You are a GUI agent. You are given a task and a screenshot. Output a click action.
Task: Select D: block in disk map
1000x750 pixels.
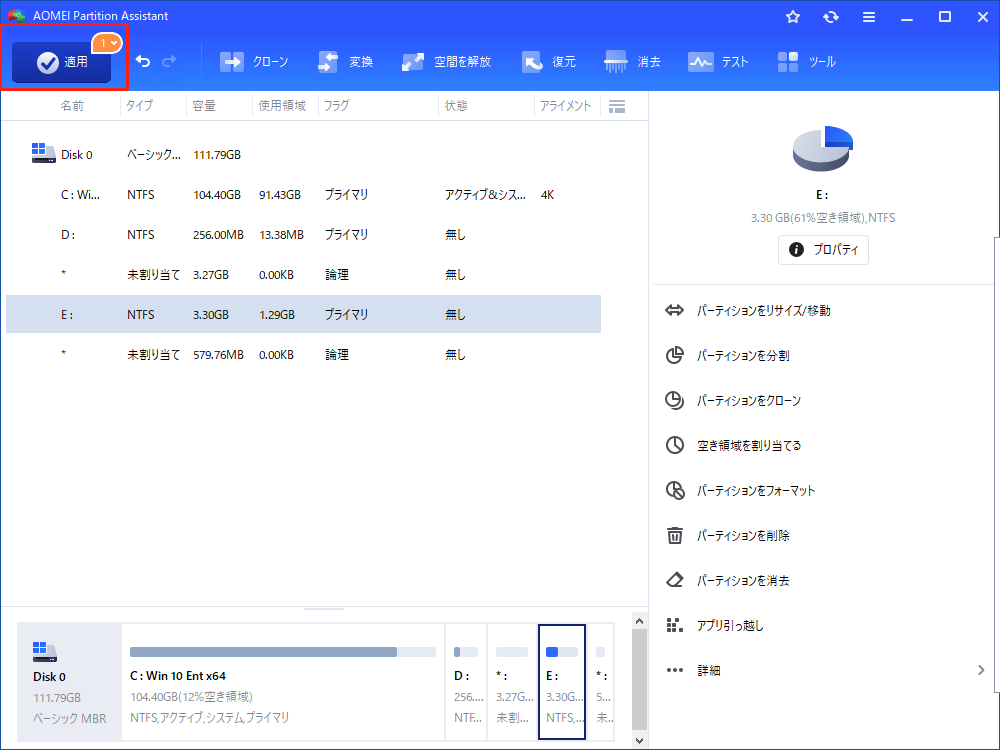pyautogui.click(x=466, y=682)
